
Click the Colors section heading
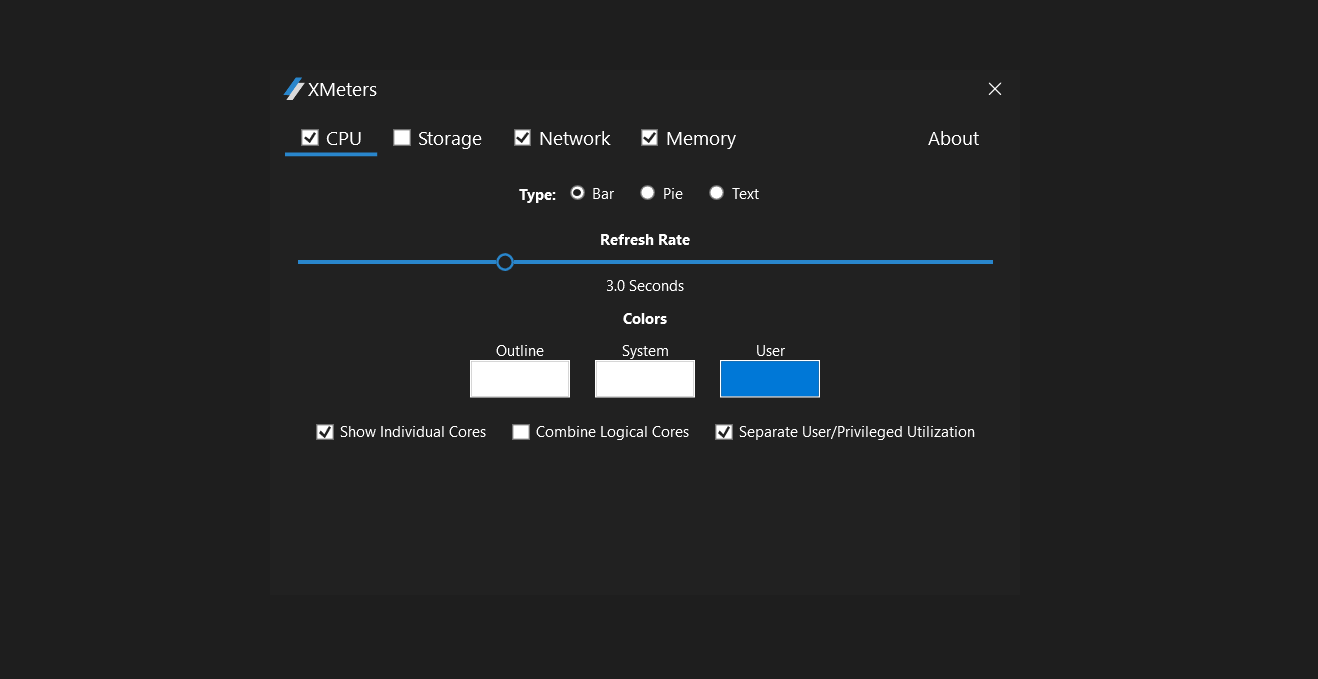(644, 318)
